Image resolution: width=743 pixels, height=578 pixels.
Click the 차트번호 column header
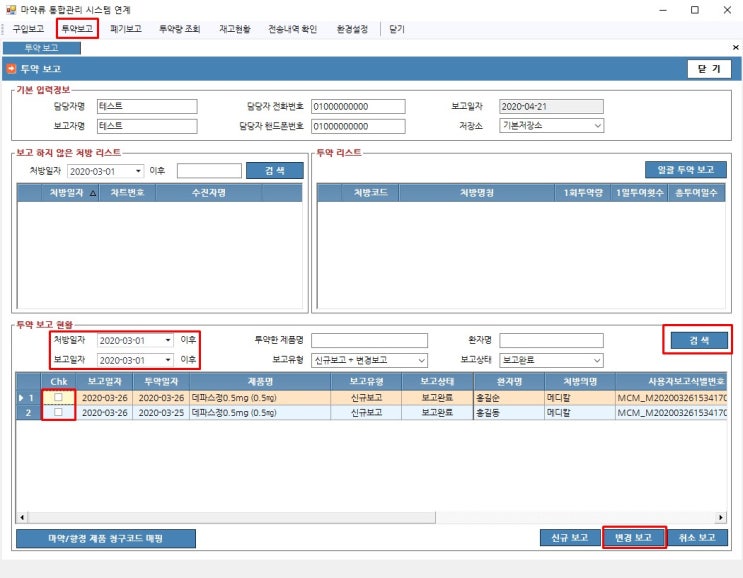pos(127,193)
